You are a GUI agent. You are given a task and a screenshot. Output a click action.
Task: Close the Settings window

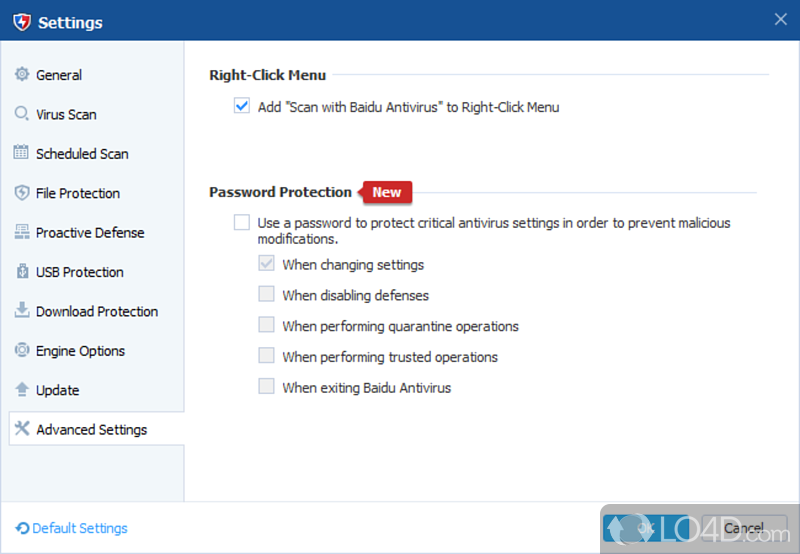[x=781, y=19]
